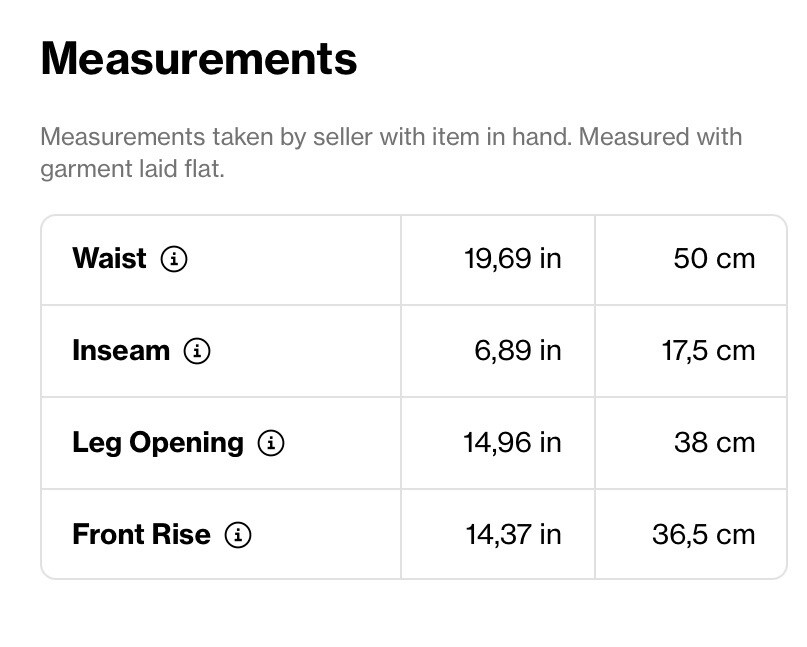Click the 'garment laid flat' text line
807x647 pixels.
tap(132, 169)
